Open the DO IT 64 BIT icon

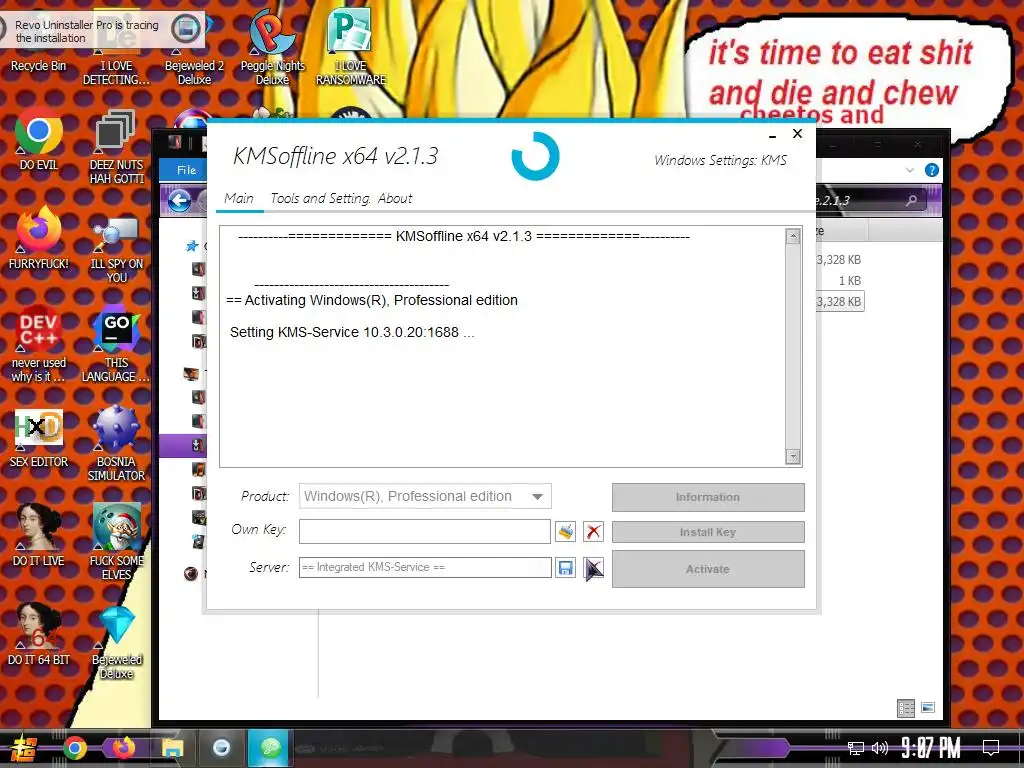pos(39,633)
